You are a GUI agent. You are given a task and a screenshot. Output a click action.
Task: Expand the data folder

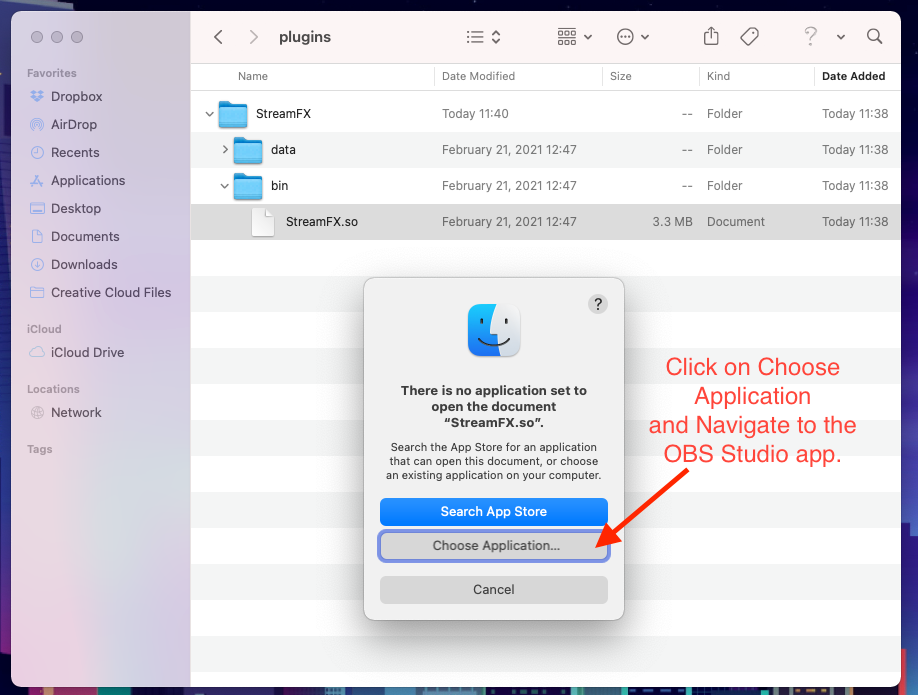(225, 150)
